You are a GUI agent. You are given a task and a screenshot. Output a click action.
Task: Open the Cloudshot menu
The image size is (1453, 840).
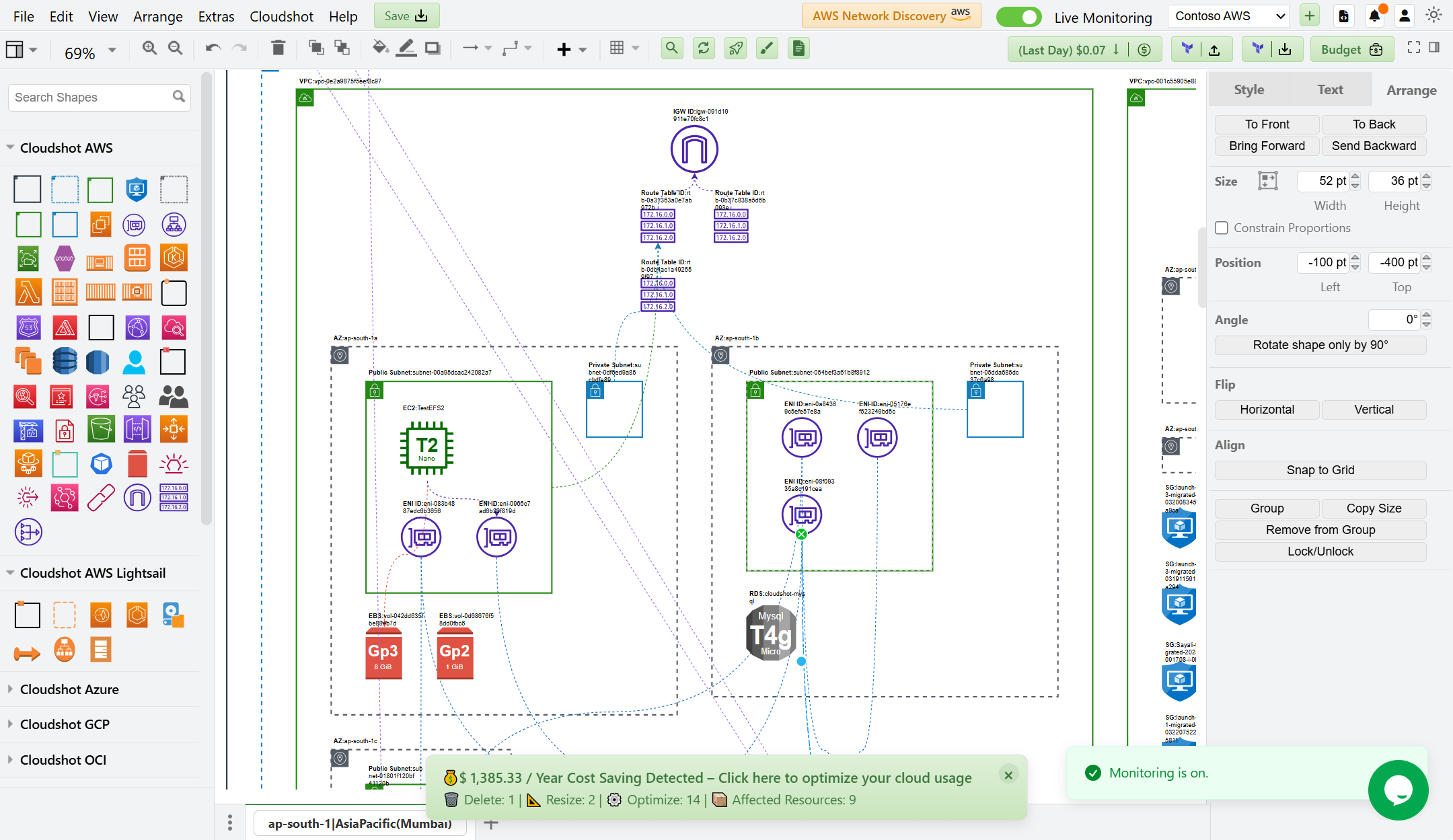pos(281,17)
